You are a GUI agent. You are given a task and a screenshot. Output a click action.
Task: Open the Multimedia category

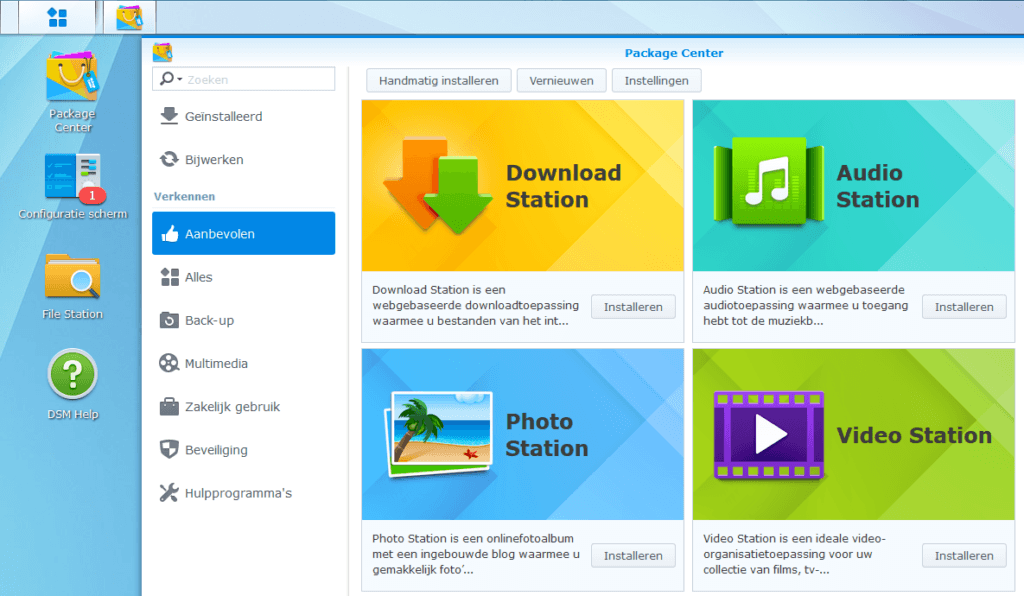(x=244, y=363)
